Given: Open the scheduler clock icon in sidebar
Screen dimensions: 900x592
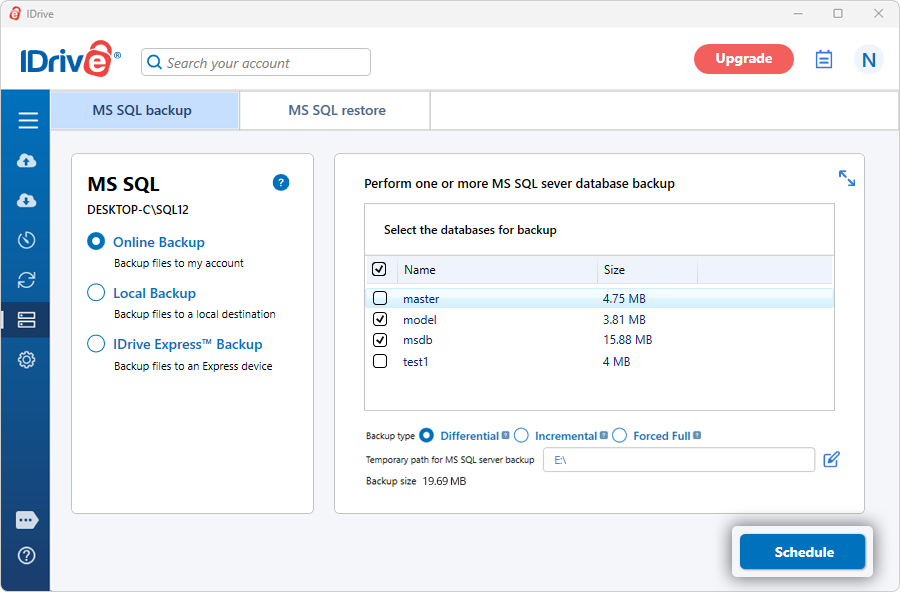Looking at the screenshot, I should [x=26, y=240].
